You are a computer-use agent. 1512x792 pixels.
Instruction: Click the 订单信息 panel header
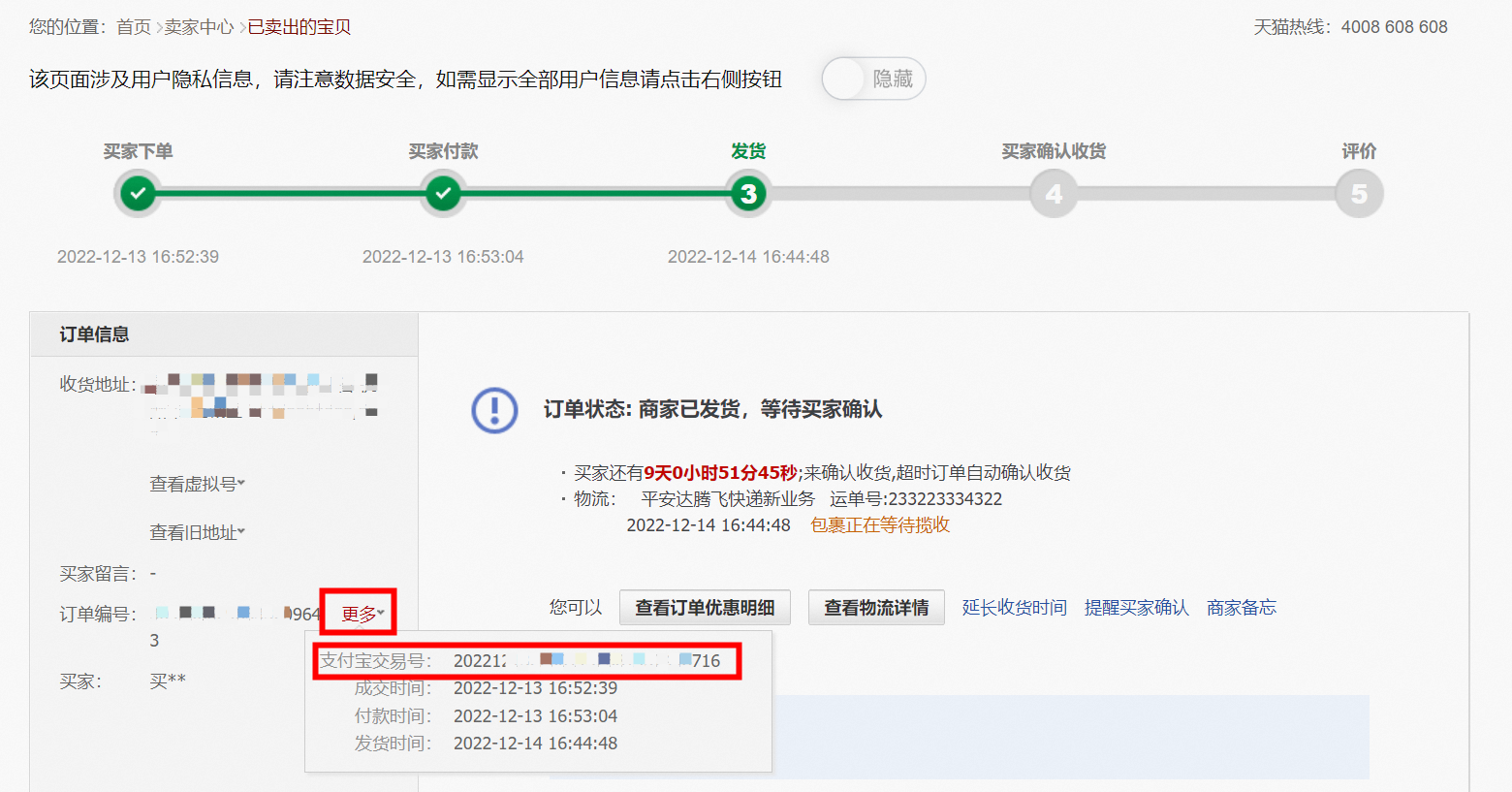tap(224, 334)
